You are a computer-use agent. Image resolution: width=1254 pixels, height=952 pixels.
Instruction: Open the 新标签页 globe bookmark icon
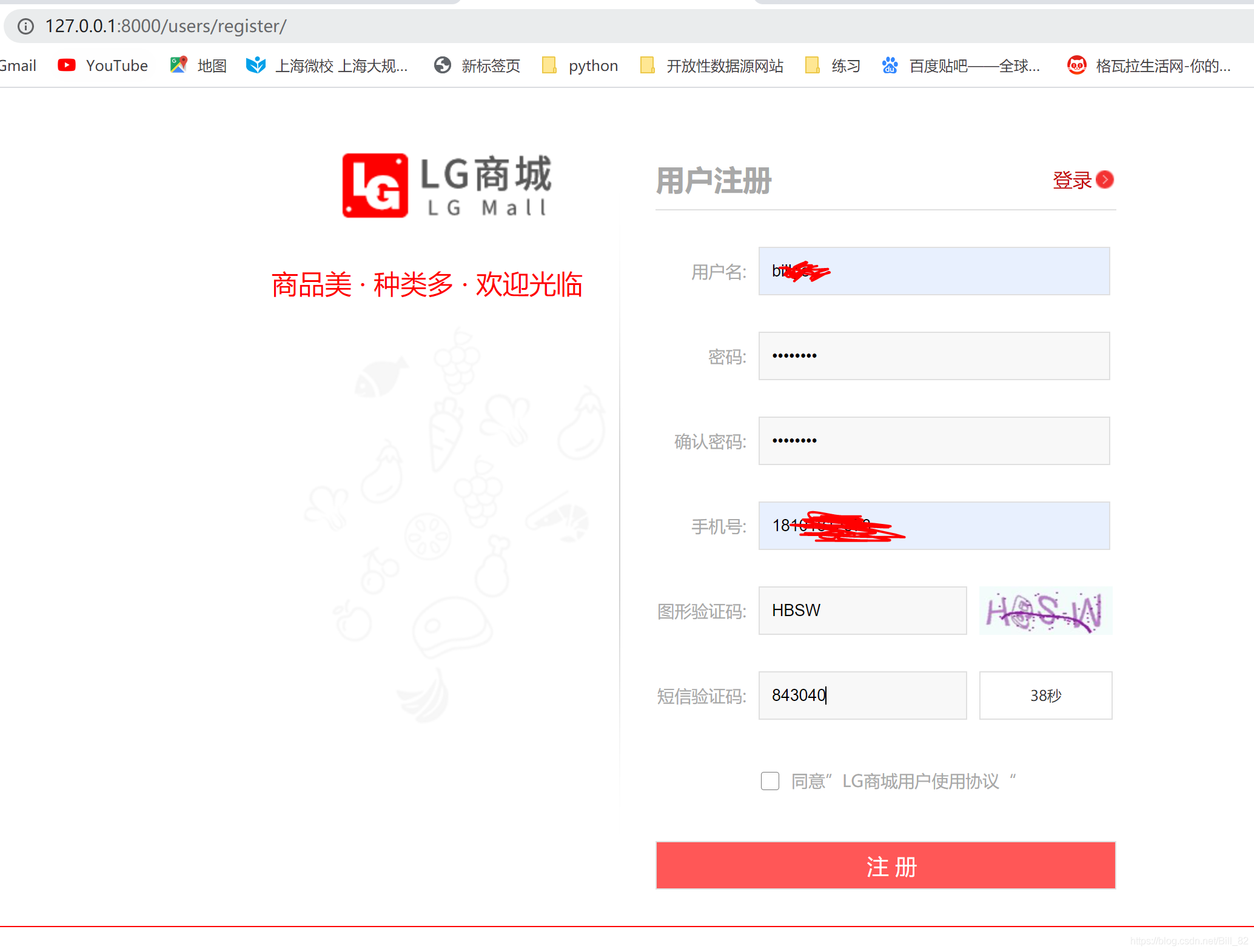(x=443, y=65)
